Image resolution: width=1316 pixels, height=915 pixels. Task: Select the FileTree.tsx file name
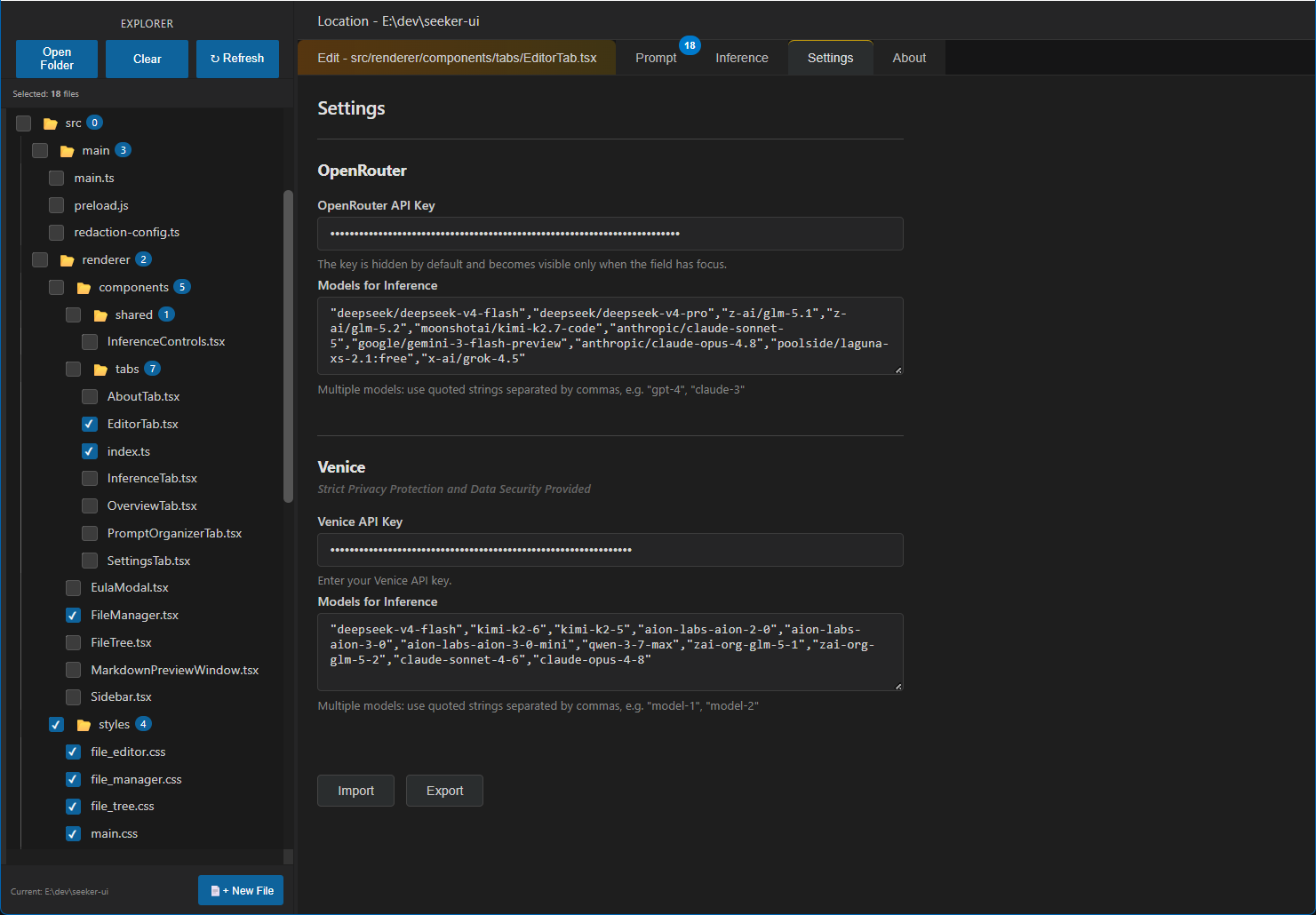click(x=121, y=643)
